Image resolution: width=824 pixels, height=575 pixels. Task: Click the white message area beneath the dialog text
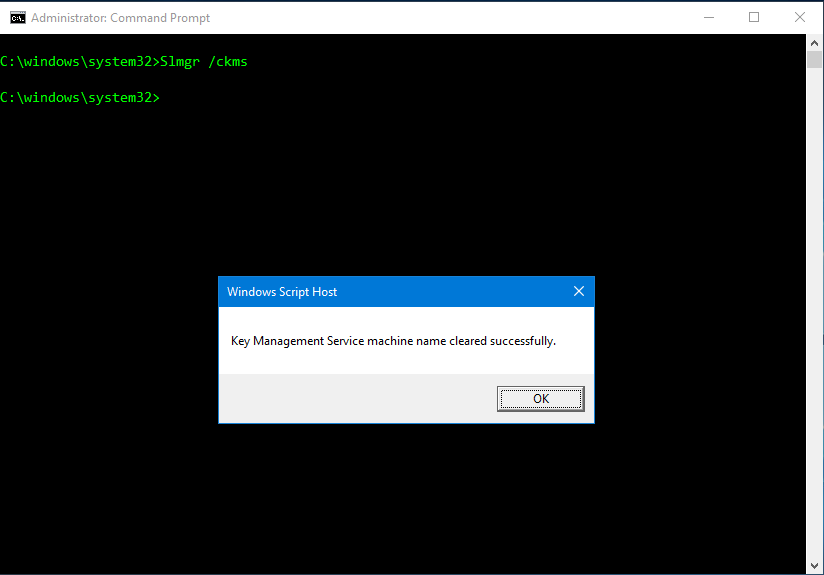(400, 362)
